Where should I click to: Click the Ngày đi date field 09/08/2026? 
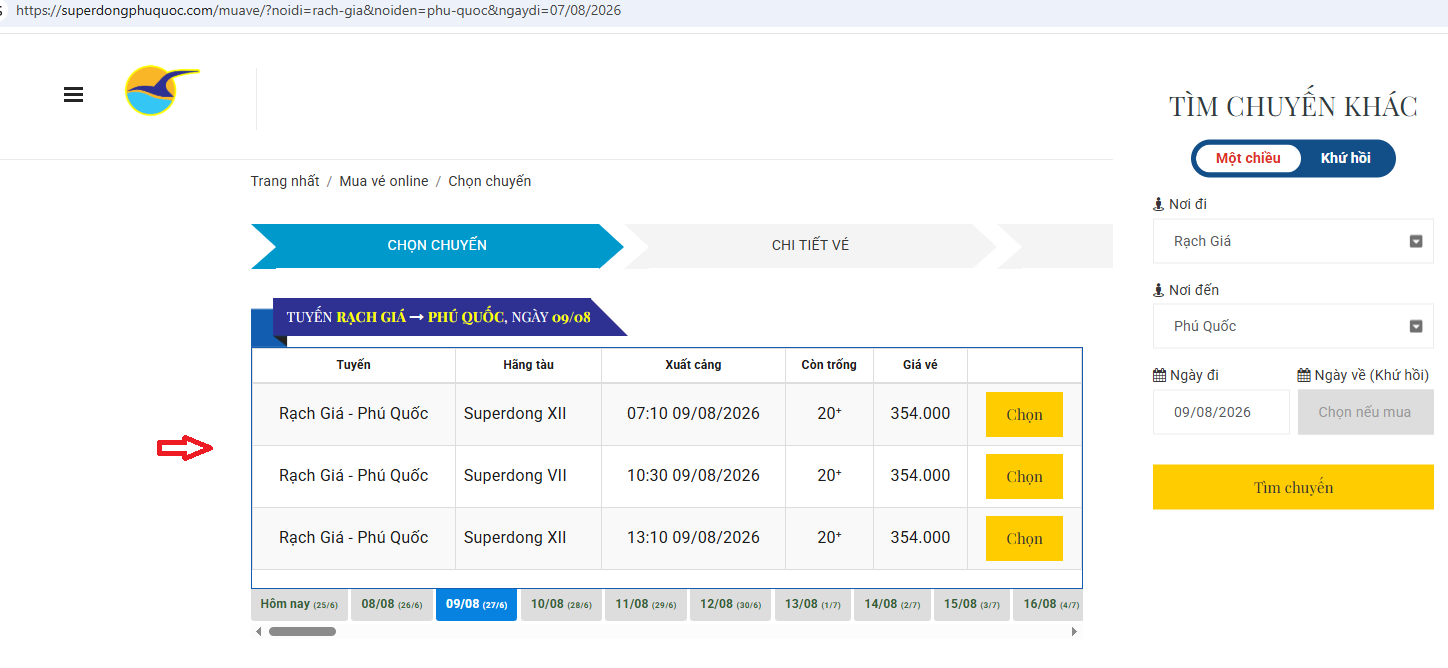coord(1221,412)
